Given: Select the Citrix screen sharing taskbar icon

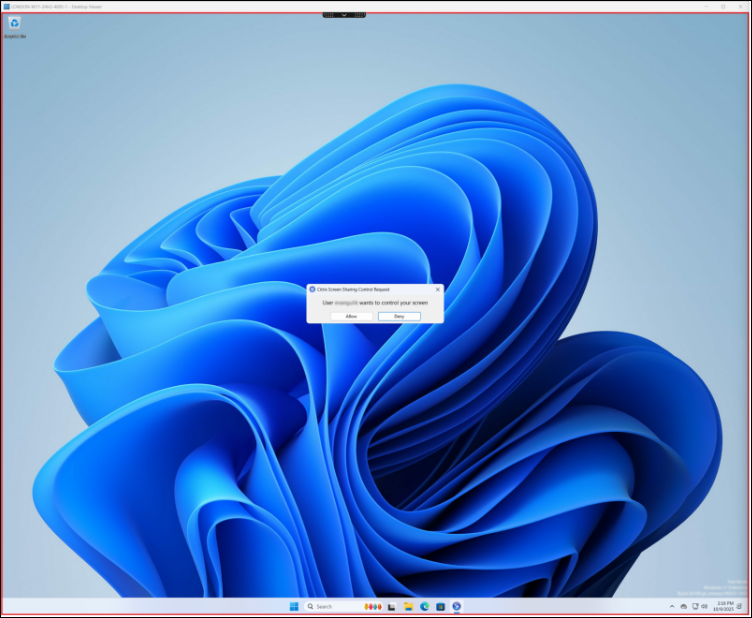Looking at the screenshot, I should tap(457, 606).
